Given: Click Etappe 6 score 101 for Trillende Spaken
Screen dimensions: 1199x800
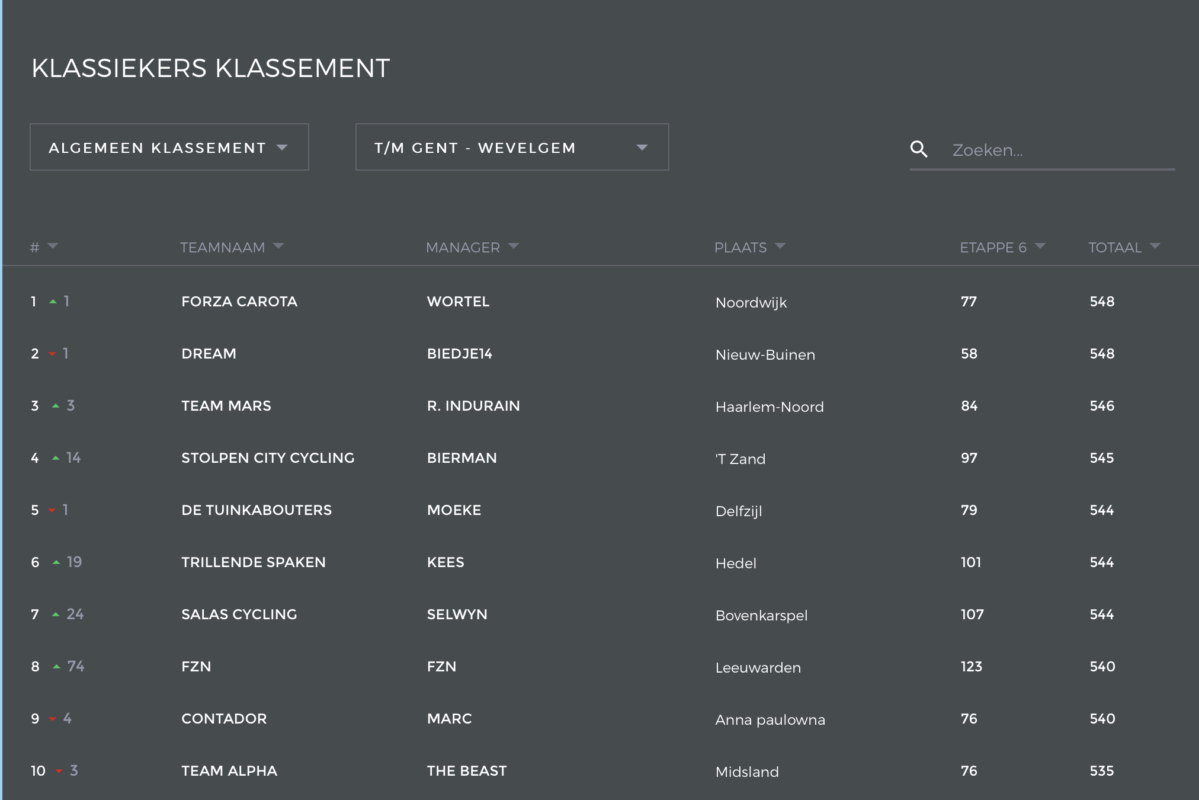Looking at the screenshot, I should [x=970, y=561].
